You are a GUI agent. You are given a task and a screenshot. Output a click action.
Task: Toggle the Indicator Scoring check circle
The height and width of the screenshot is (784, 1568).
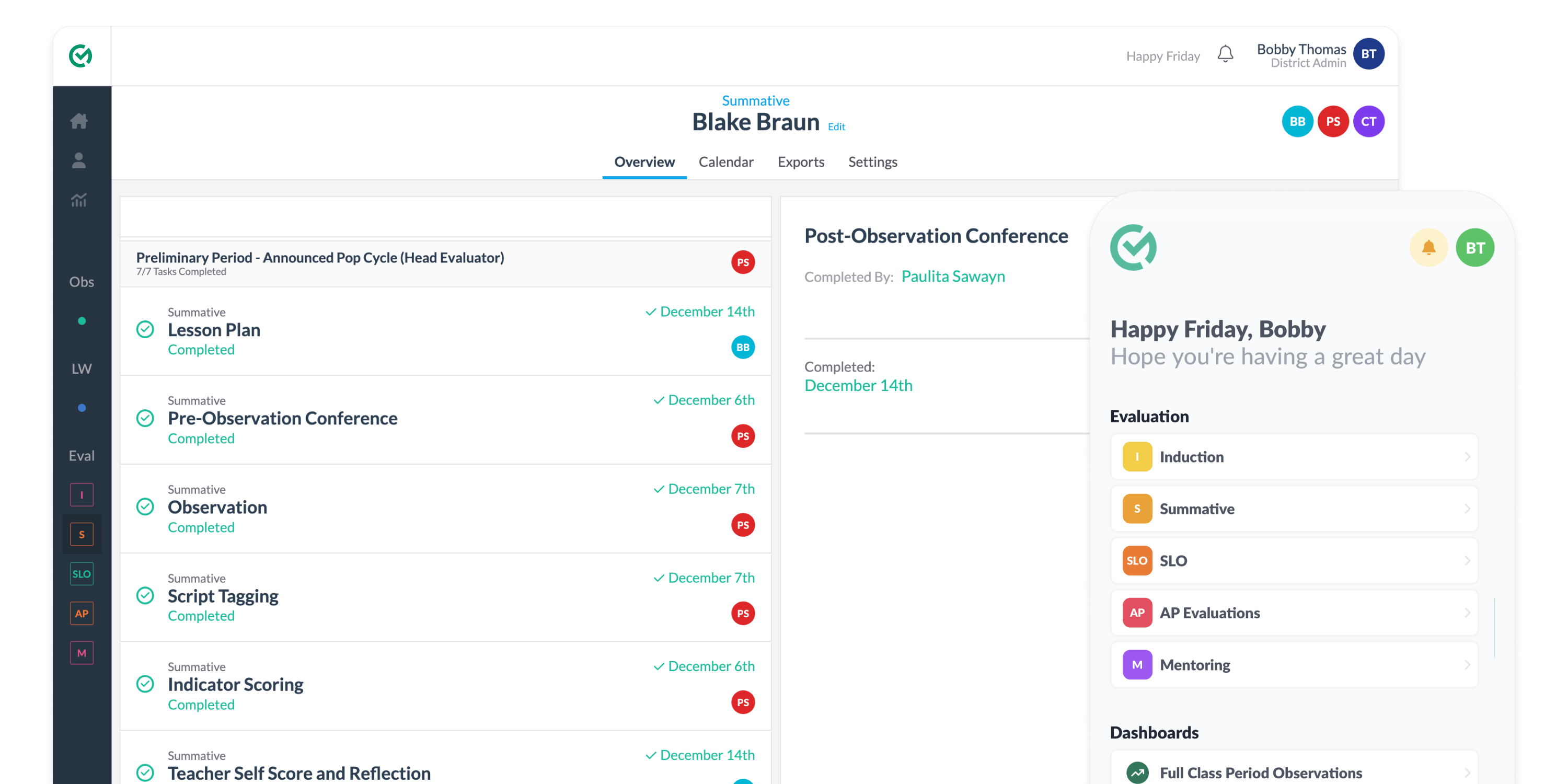point(145,684)
